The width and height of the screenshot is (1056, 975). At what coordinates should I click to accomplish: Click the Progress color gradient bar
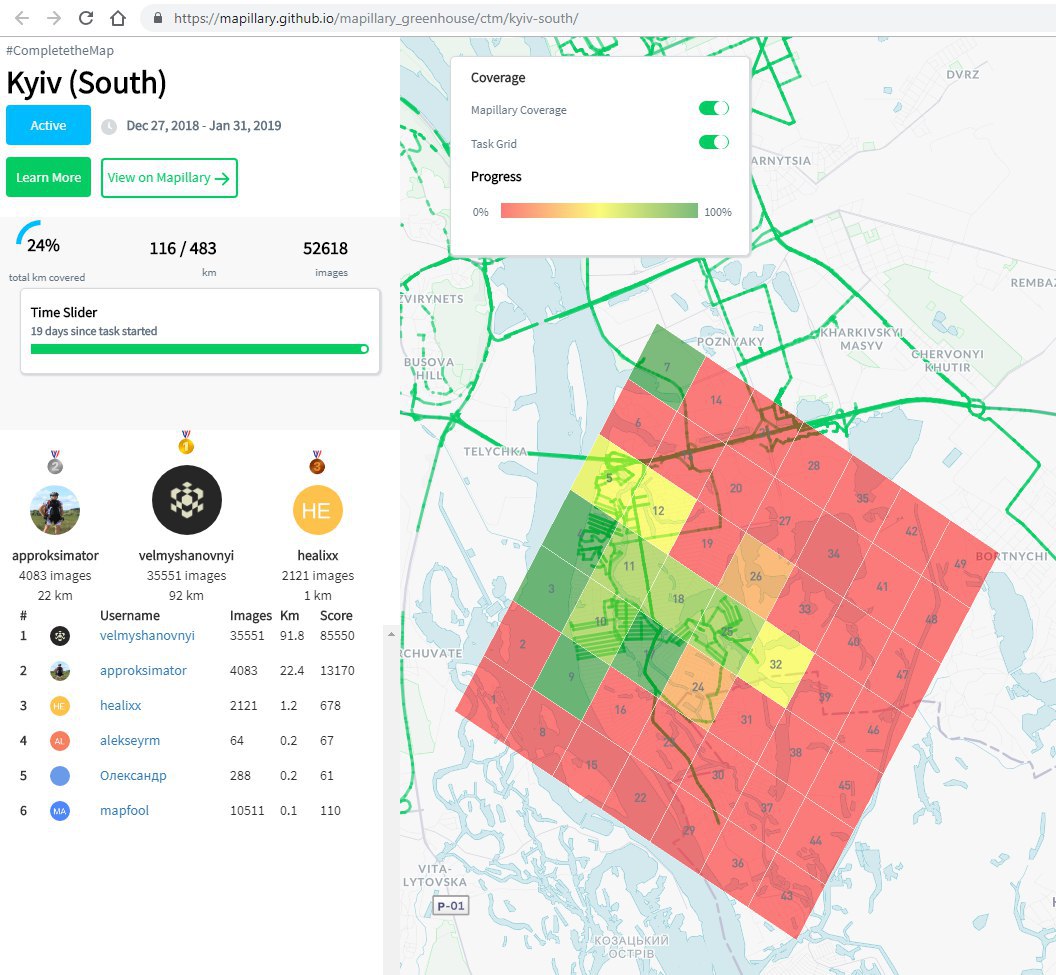599,211
